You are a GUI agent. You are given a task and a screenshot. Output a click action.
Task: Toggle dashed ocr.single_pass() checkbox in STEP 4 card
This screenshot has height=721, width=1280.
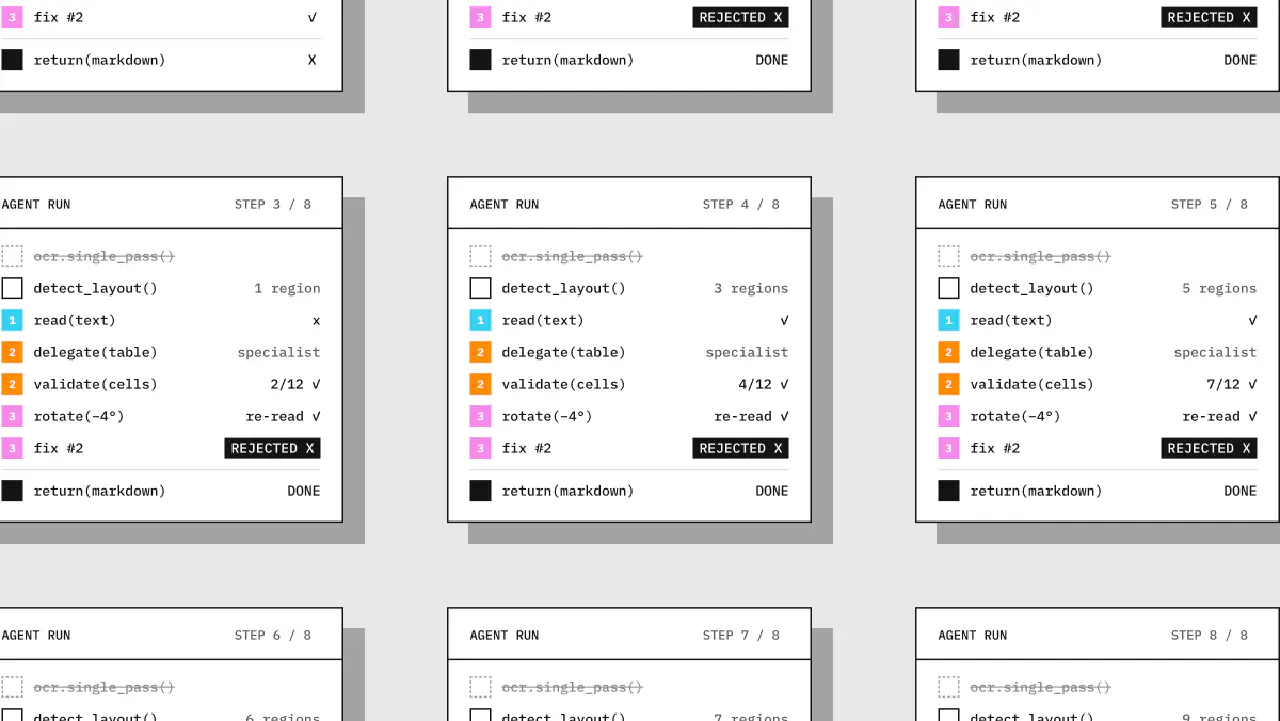pos(480,256)
